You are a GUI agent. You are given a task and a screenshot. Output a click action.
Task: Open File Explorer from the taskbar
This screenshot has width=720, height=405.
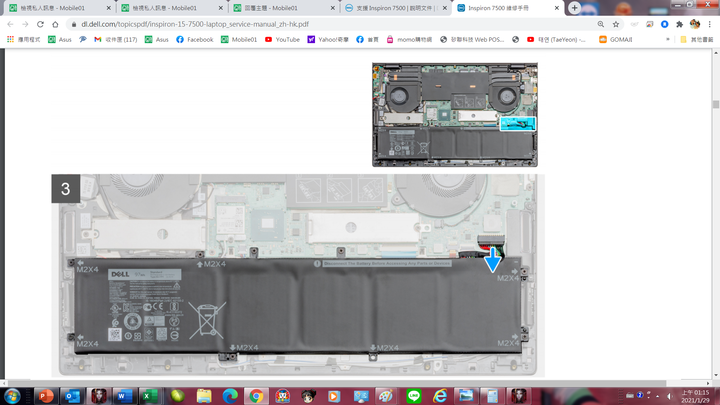[203, 396]
